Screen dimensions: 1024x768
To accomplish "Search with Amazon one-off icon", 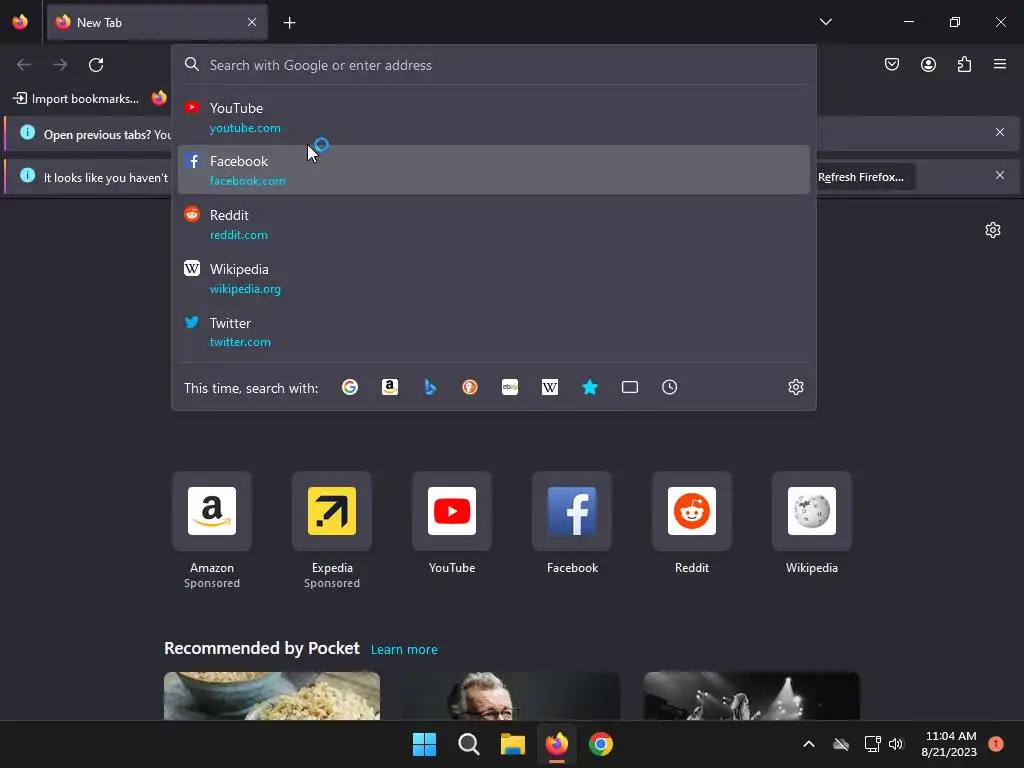I will 390,387.
